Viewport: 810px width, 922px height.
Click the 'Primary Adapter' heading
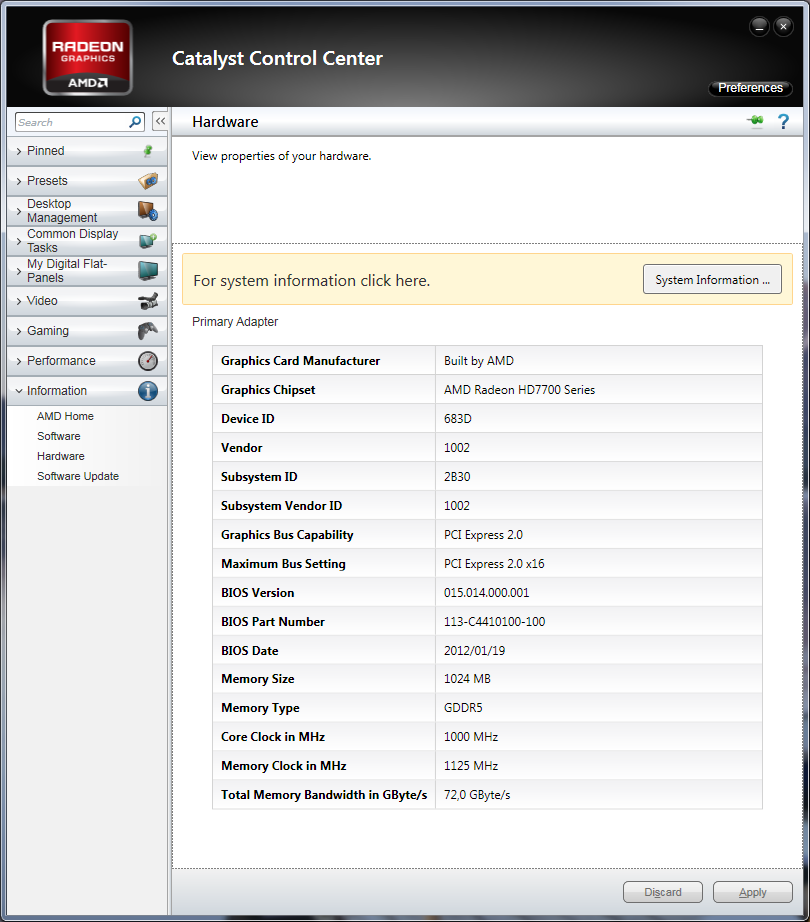(235, 322)
